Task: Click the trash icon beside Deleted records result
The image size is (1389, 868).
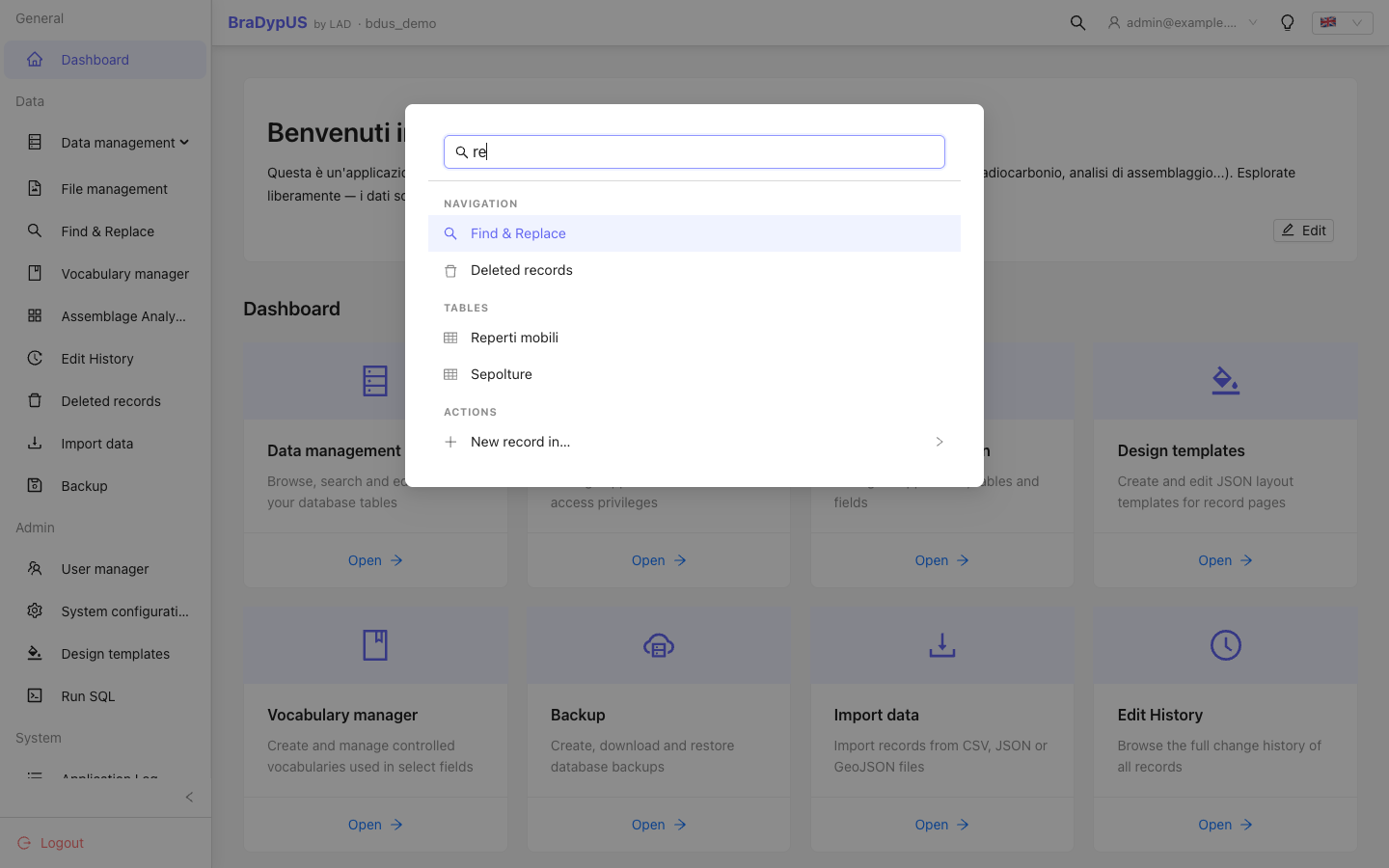Action: [450, 271]
